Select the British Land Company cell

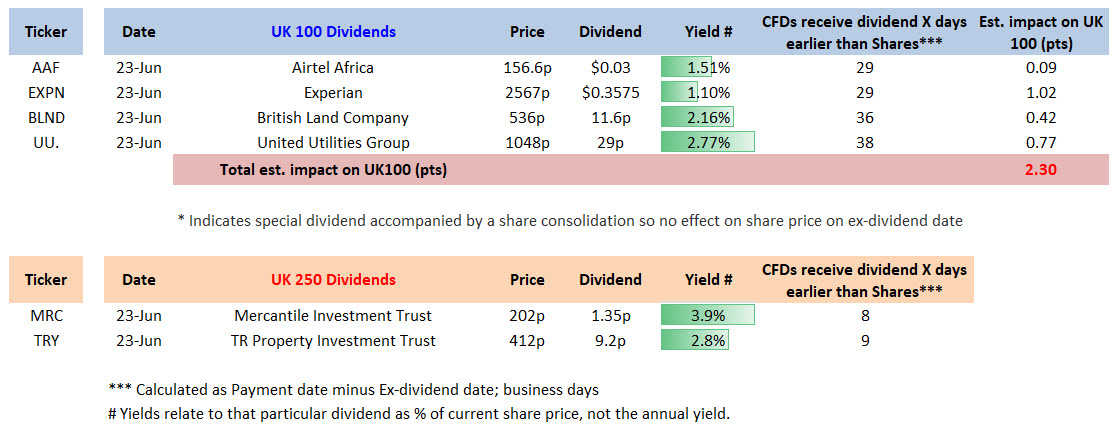click(333, 118)
